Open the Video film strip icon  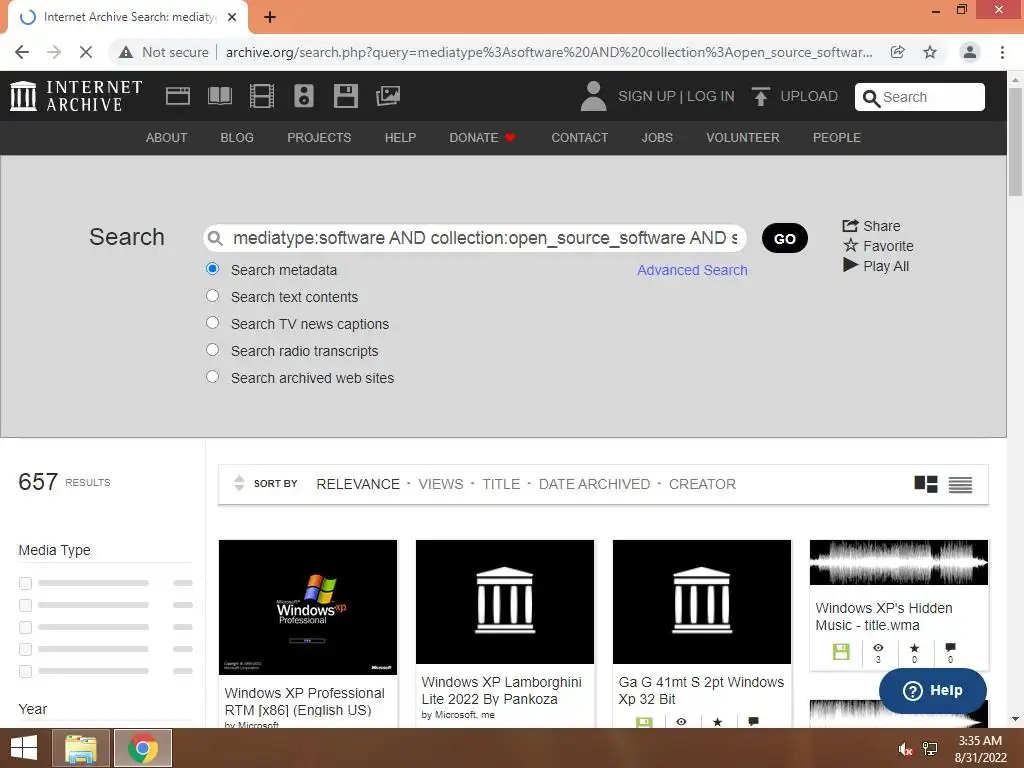point(261,96)
